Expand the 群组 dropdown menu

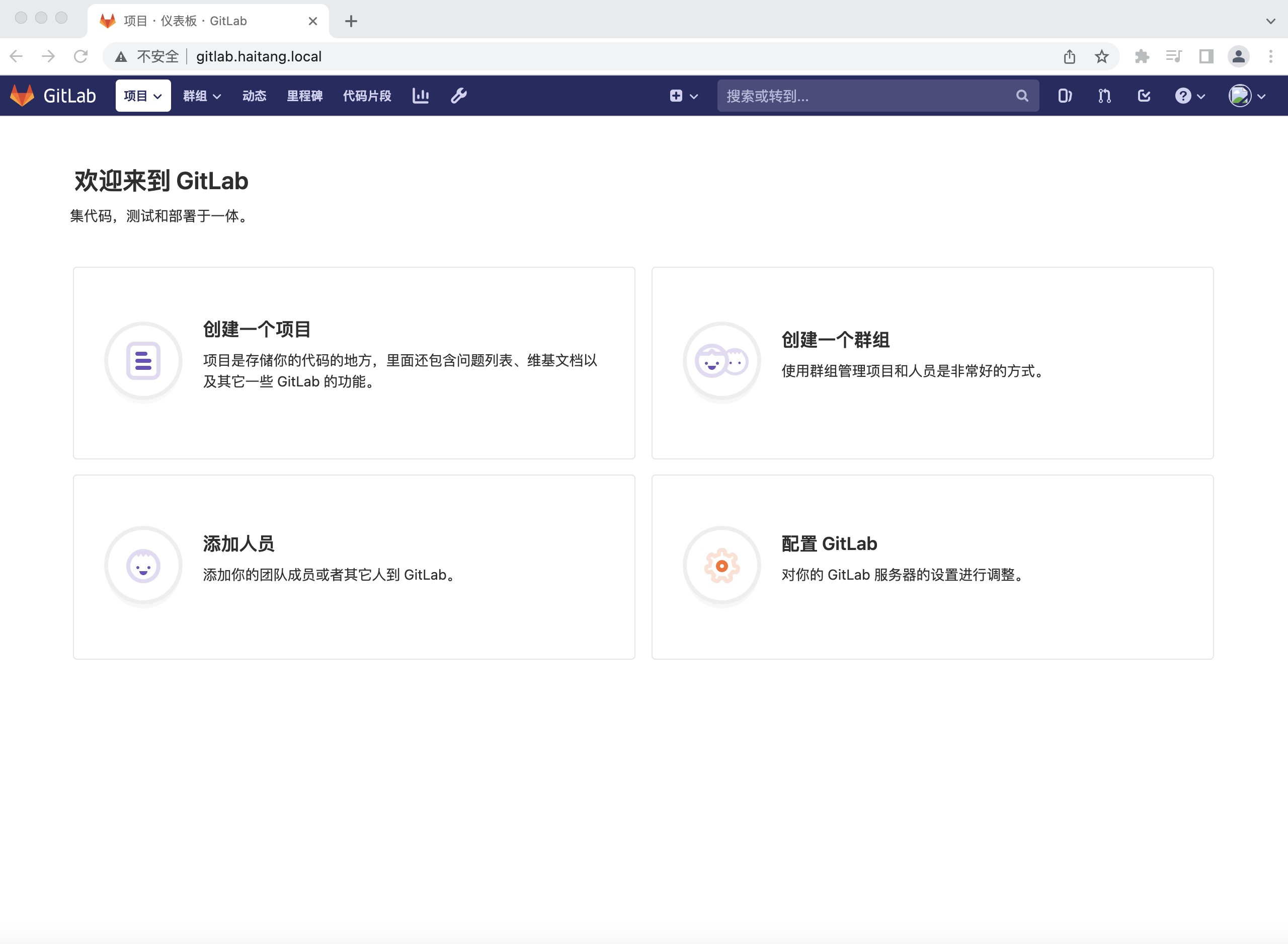(x=202, y=96)
